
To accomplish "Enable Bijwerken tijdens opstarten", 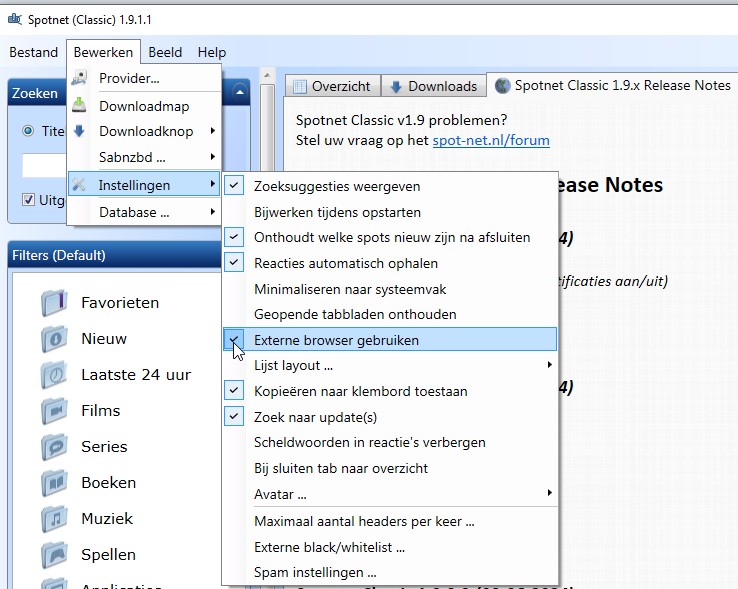I will 389,212.
